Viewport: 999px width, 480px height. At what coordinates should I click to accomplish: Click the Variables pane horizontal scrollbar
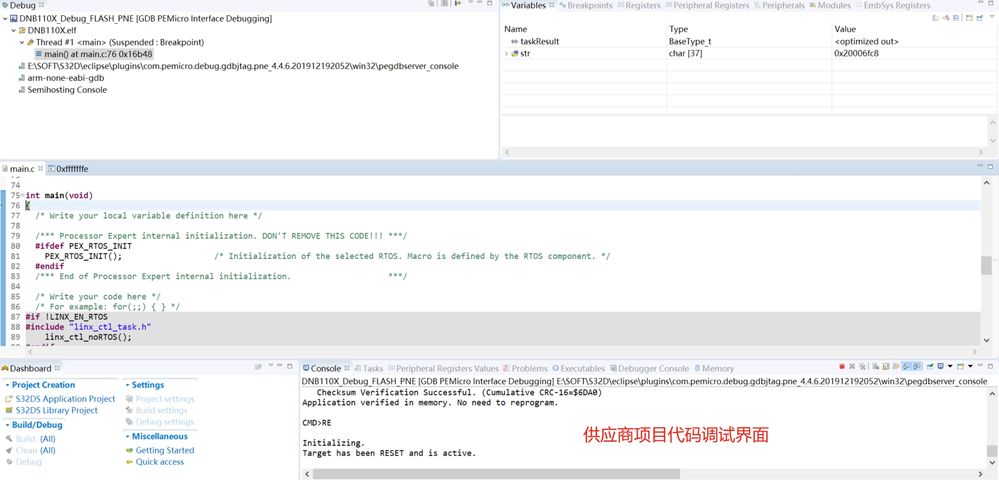click(x=743, y=152)
